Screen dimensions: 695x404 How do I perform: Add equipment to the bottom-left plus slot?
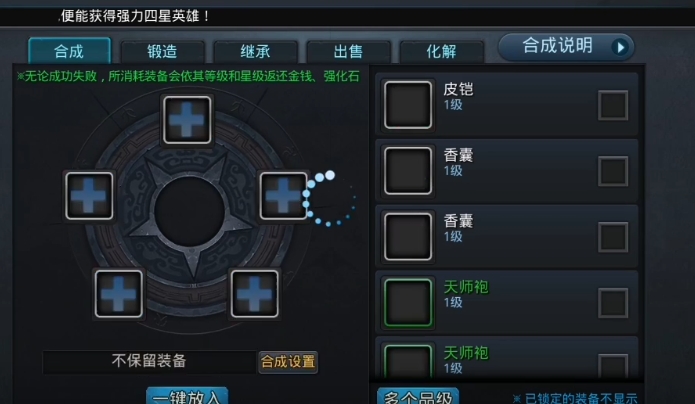119,294
